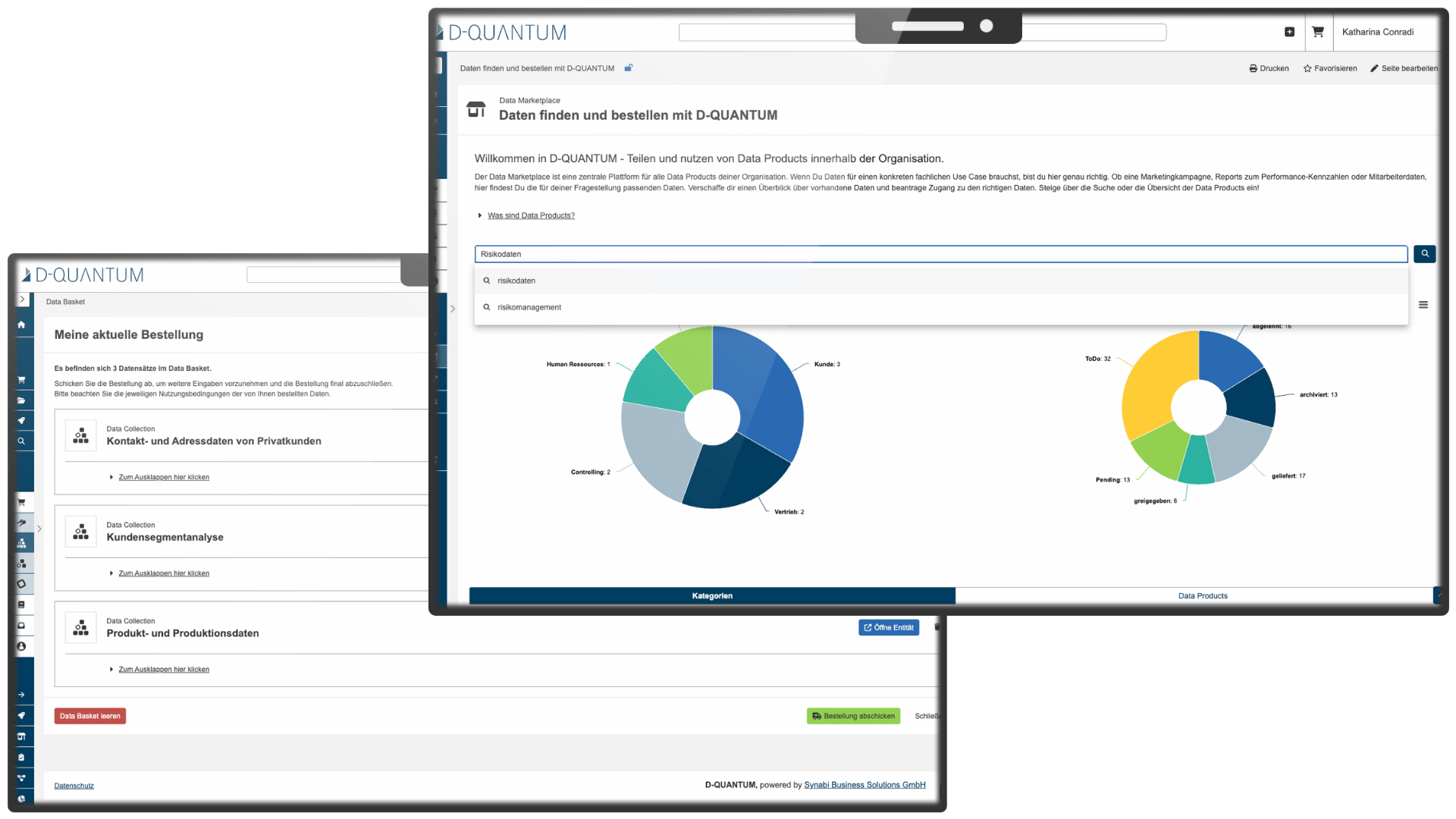This screenshot has width=1456, height=819.
Task: Click Bestellung abschicken button
Action: pos(852,716)
